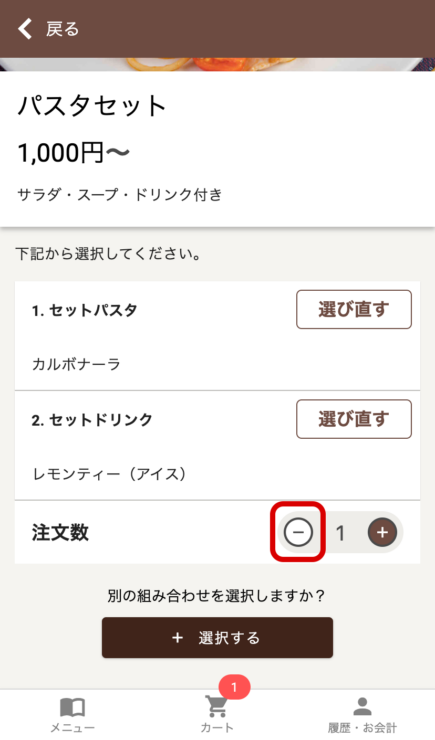Tap the 1,000円〜 price text
Image resolution: width=435 pixels, height=740 pixels.
73,153
